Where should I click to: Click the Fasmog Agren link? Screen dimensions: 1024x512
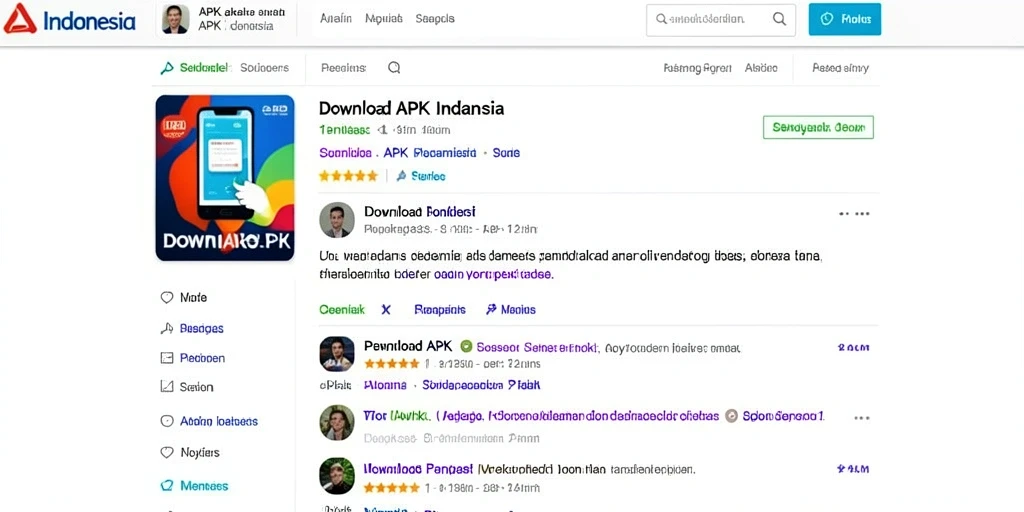click(x=697, y=68)
